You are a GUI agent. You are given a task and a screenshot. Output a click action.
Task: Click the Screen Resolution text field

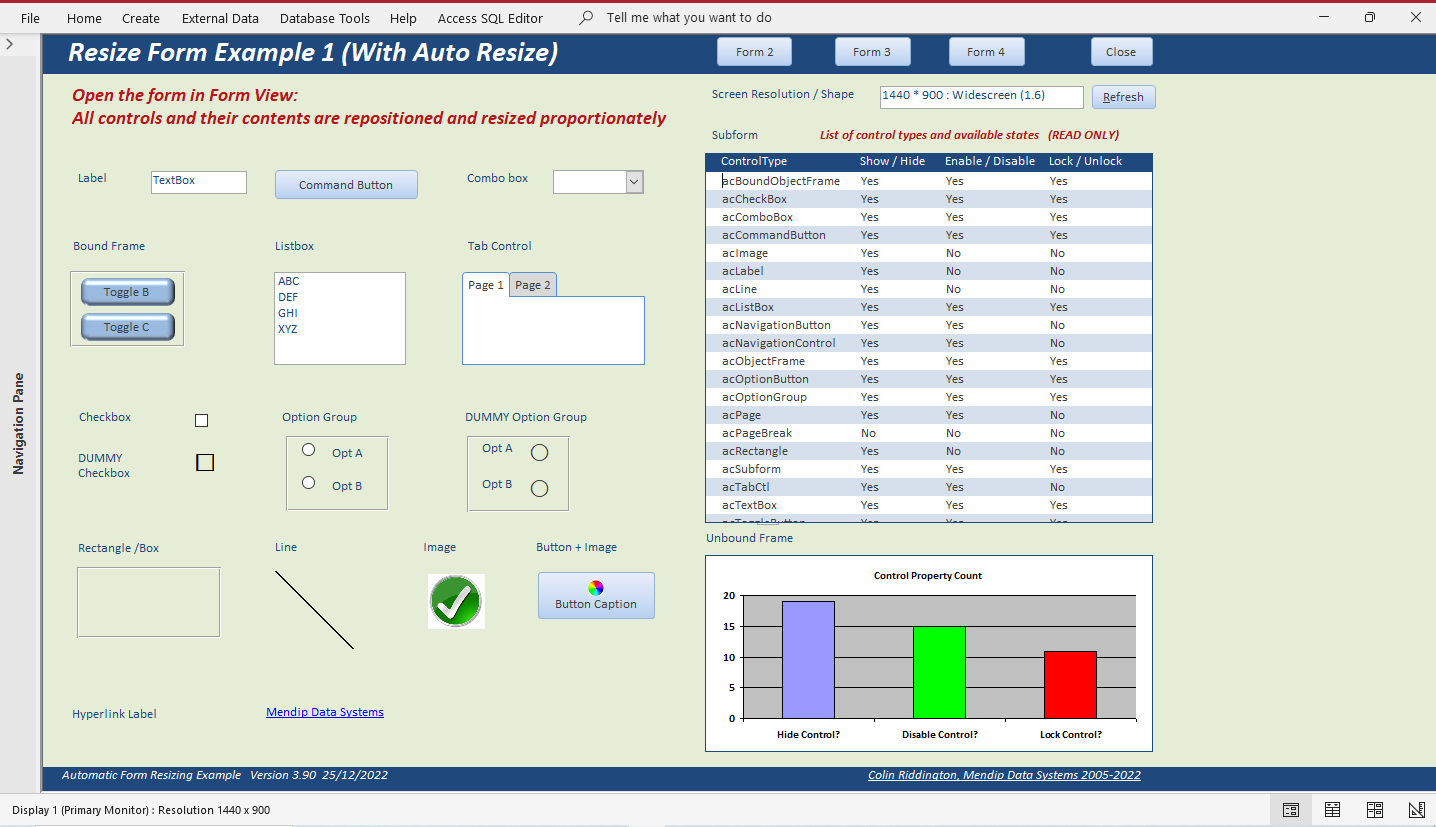pos(981,97)
